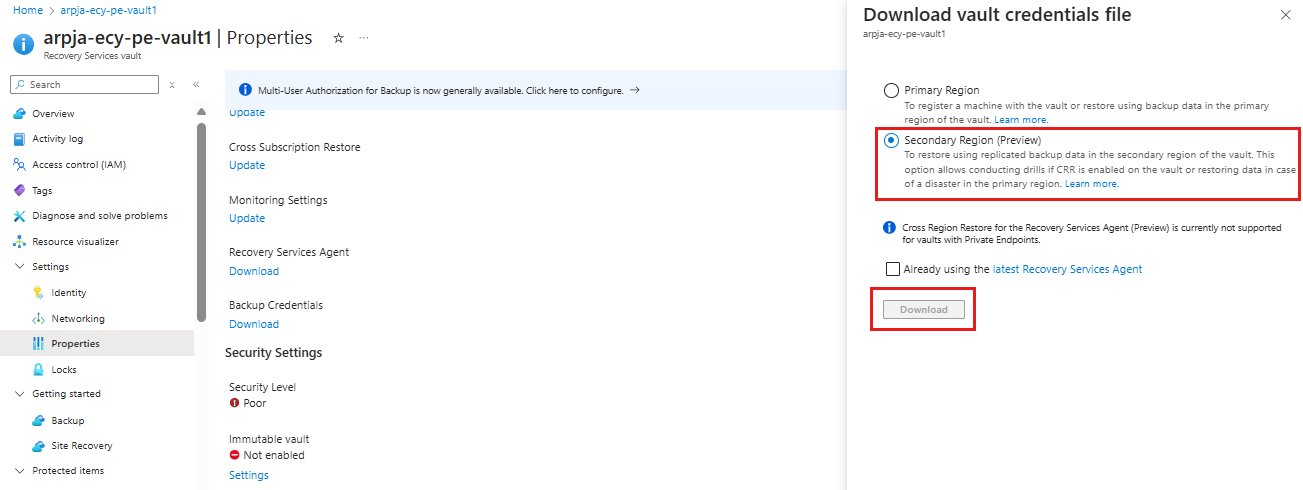Click Learn more under Primary Region
Viewport: 1303px width, 490px height.
[1021, 120]
